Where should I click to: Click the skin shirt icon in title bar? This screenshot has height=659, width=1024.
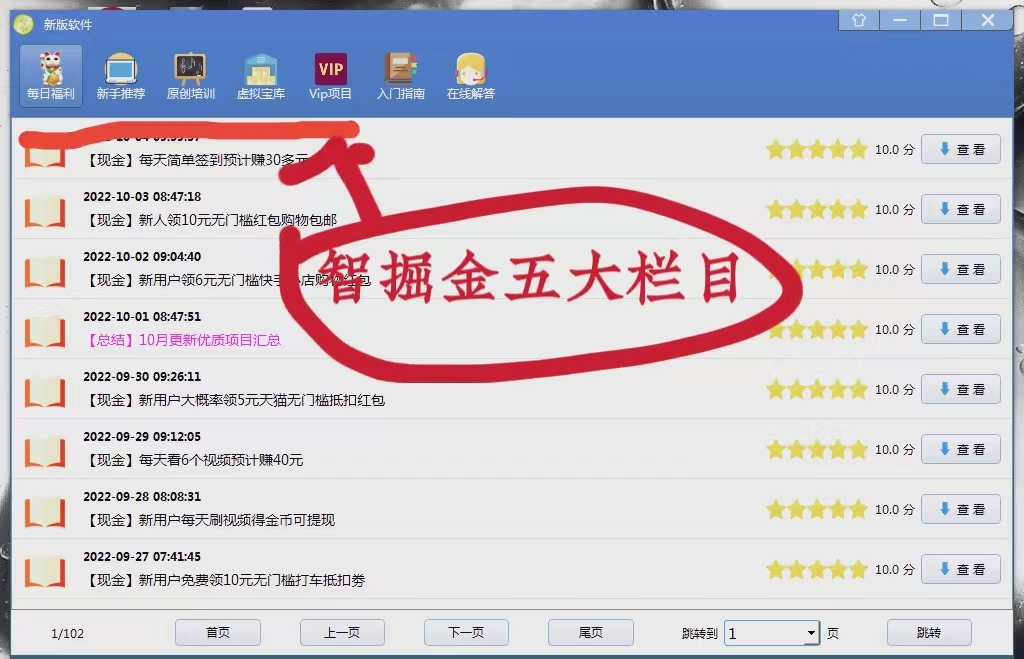click(858, 20)
